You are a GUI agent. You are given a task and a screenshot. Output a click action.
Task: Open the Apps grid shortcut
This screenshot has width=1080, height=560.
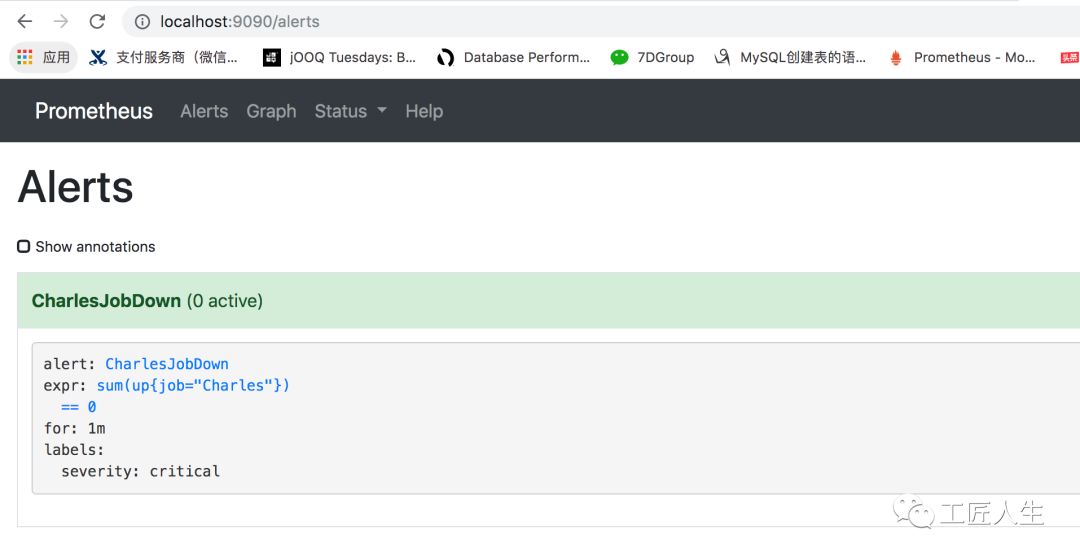pos(43,57)
